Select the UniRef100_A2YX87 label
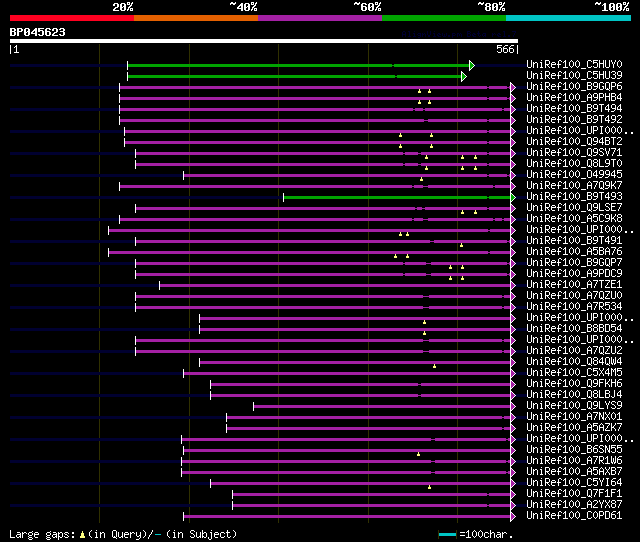Screen dimensions: 640x542 (574, 505)
